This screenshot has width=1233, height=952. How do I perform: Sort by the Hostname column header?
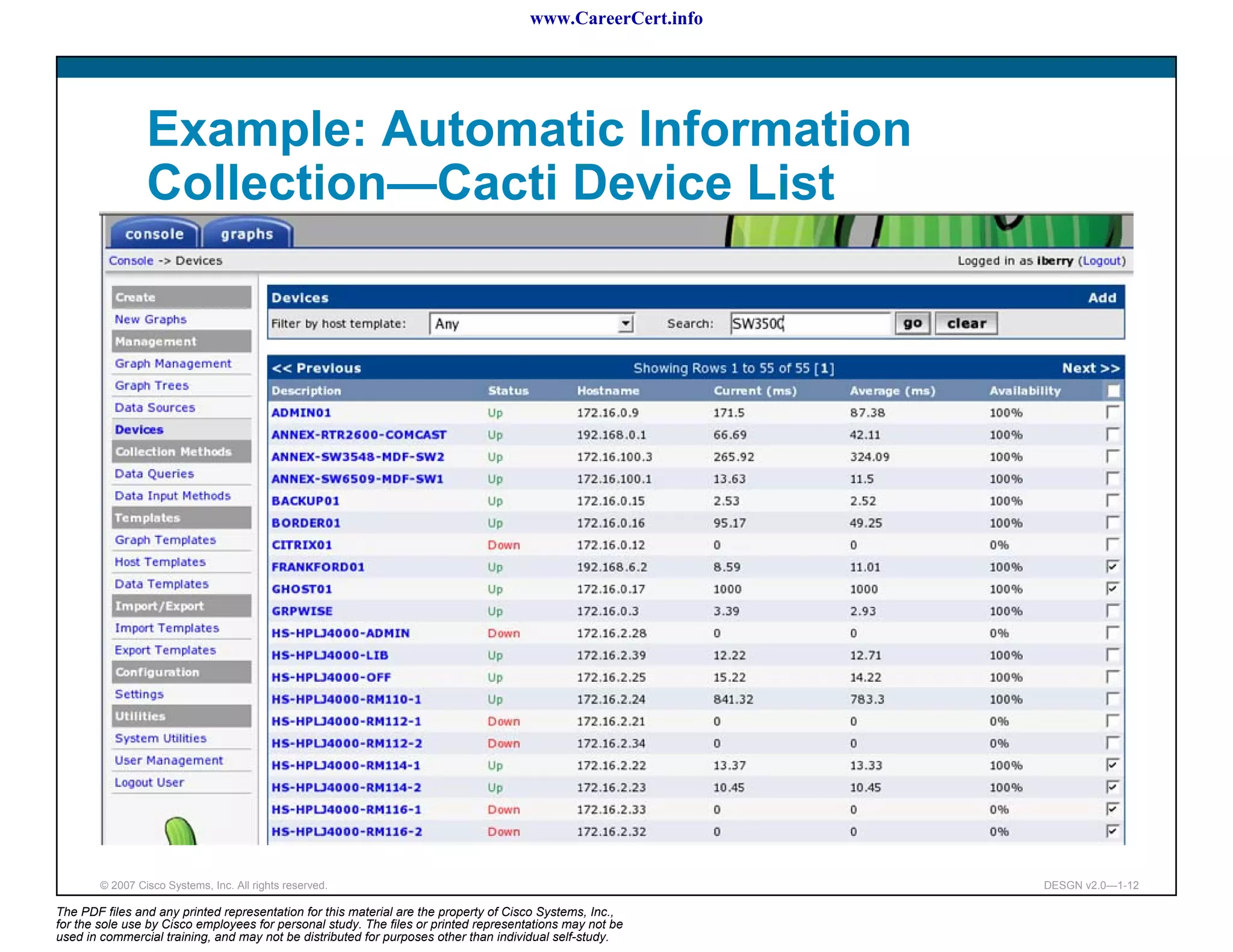click(x=608, y=391)
